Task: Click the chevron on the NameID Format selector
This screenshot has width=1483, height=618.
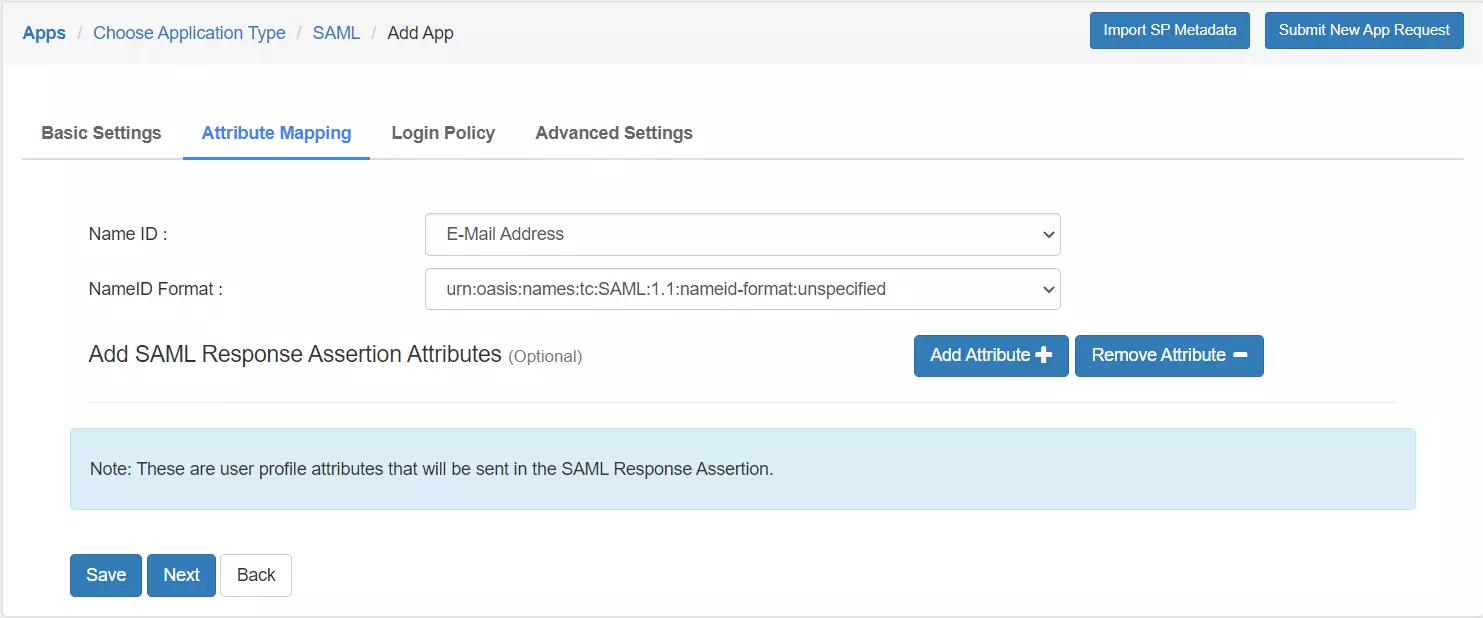Action: click(x=1048, y=289)
